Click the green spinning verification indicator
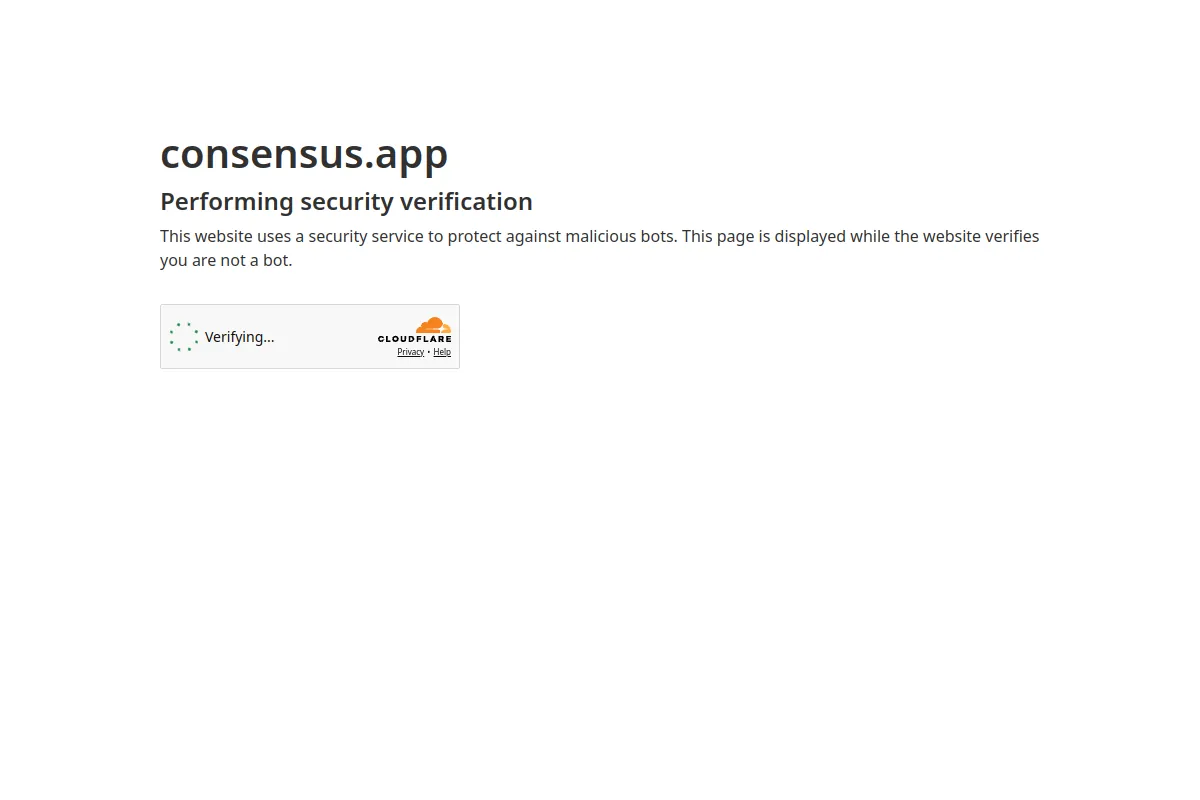 click(x=184, y=337)
